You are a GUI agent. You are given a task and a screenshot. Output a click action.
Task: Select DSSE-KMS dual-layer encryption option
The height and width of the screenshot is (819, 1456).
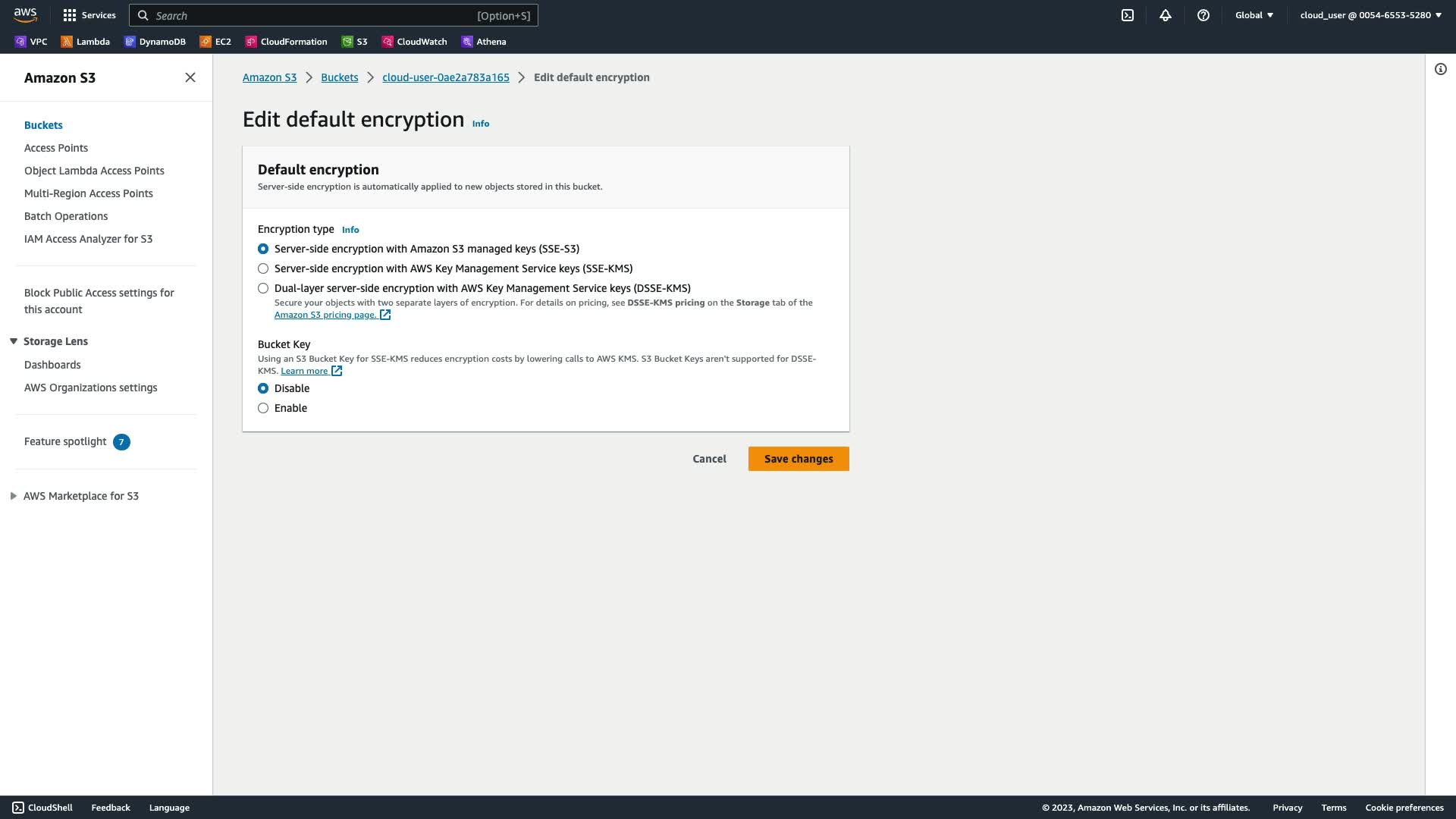(263, 288)
